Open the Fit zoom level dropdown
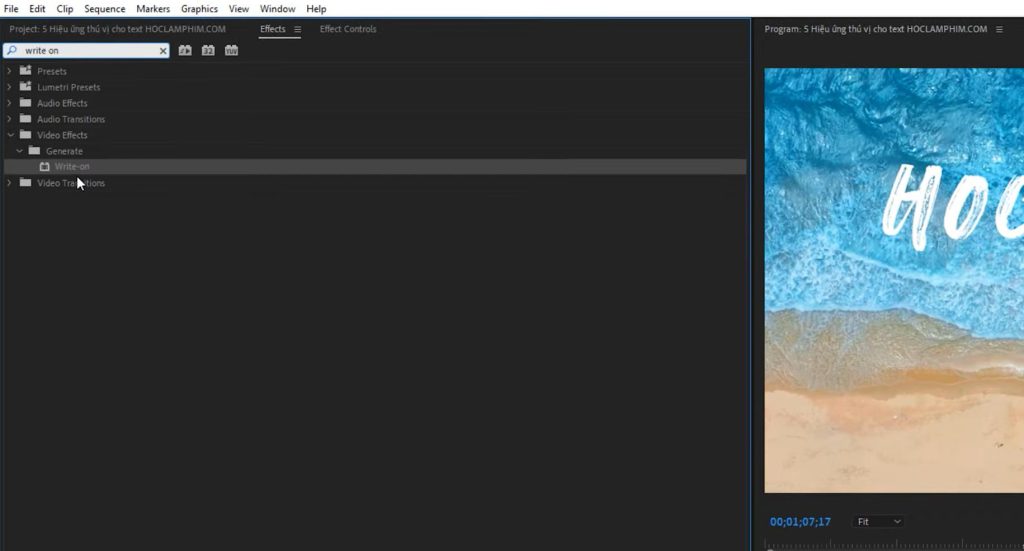This screenshot has height=551, width=1024. point(878,522)
